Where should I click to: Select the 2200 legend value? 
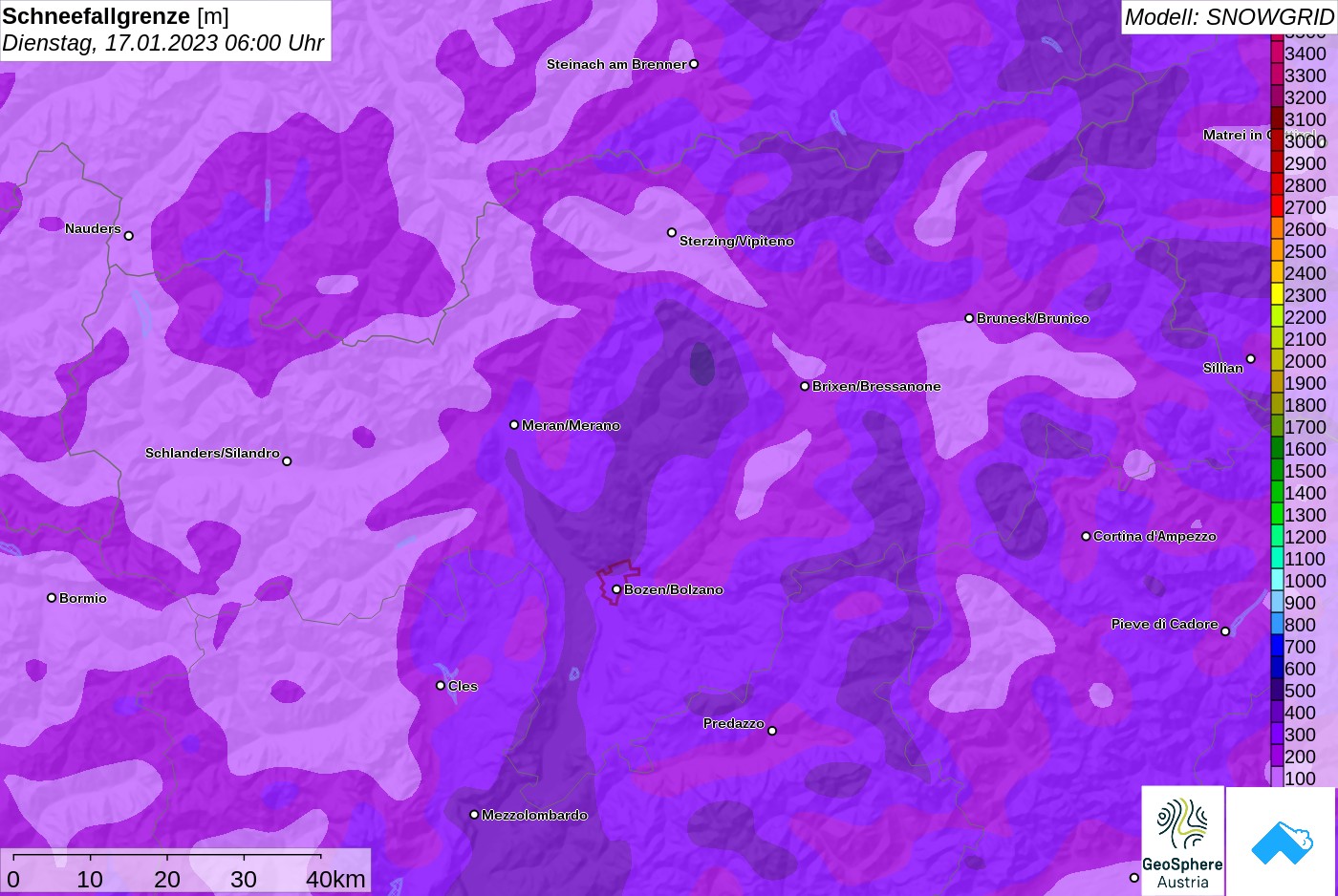(x=1306, y=317)
